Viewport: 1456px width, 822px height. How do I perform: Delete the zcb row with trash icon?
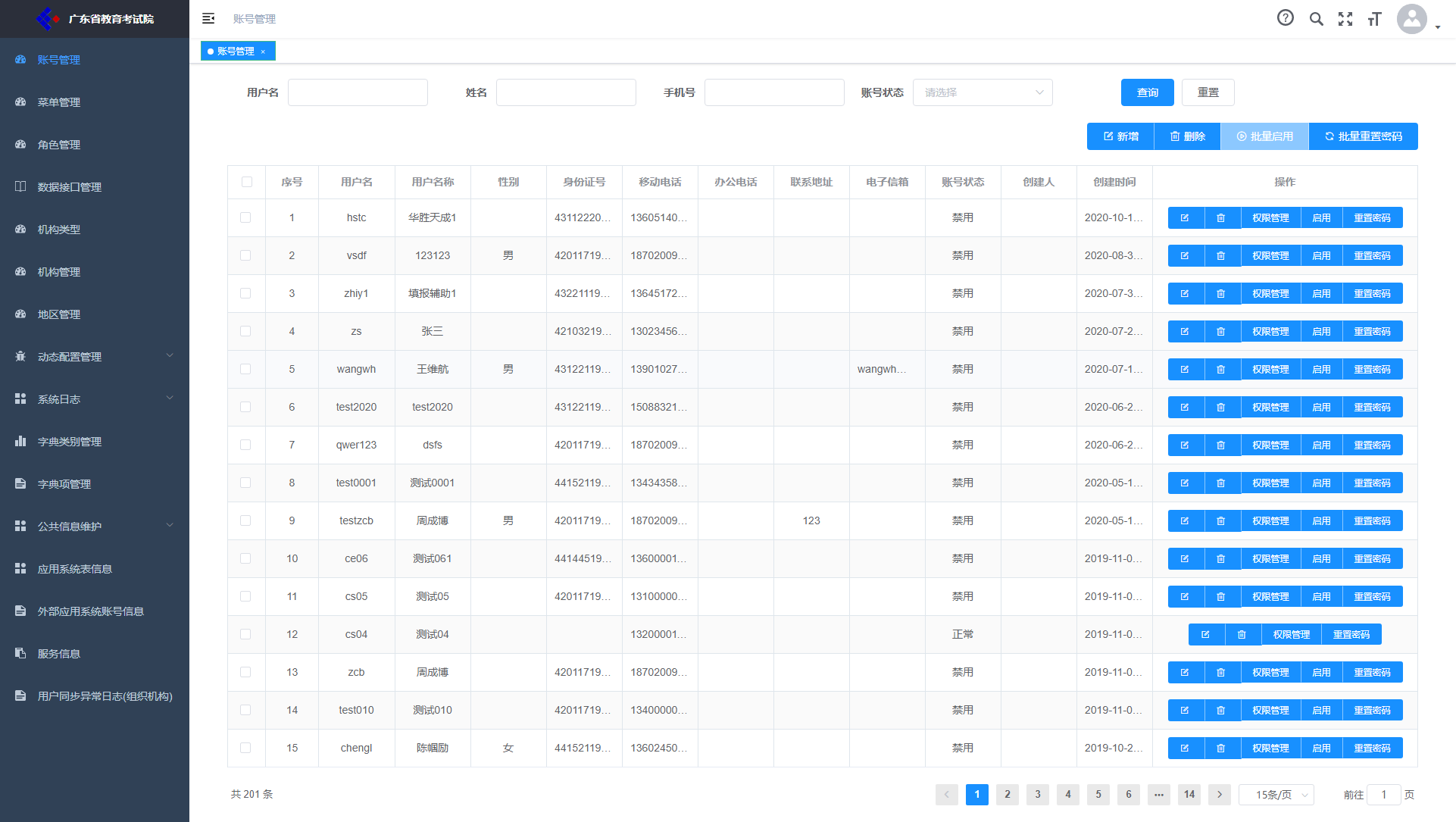pos(1221,672)
